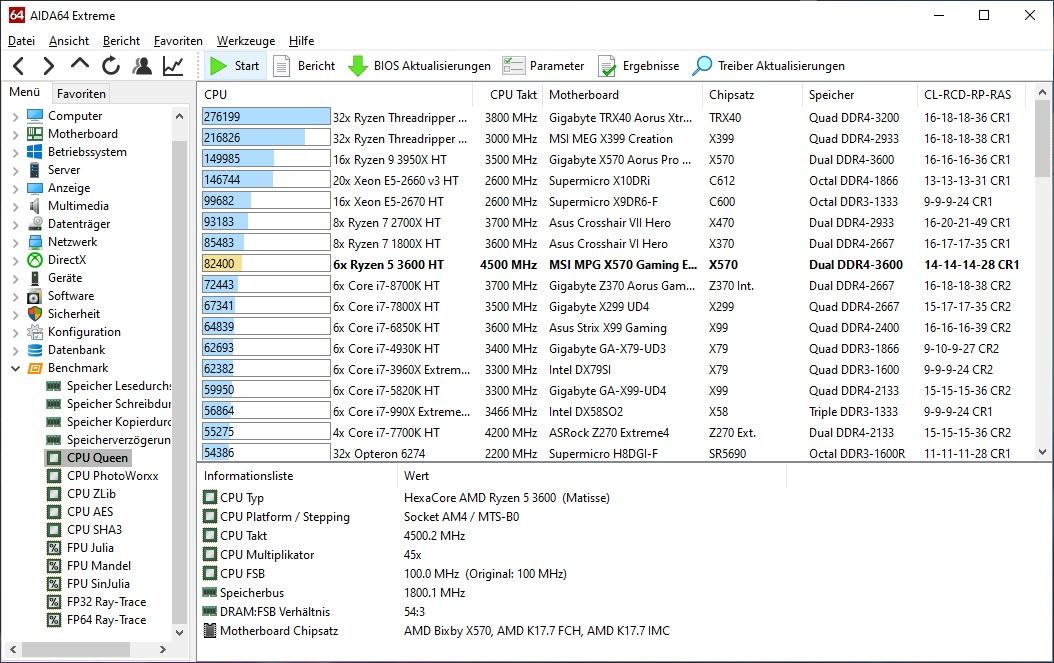Select FPU SinJulia benchmark icon
This screenshot has width=1054, height=663.
54,584
